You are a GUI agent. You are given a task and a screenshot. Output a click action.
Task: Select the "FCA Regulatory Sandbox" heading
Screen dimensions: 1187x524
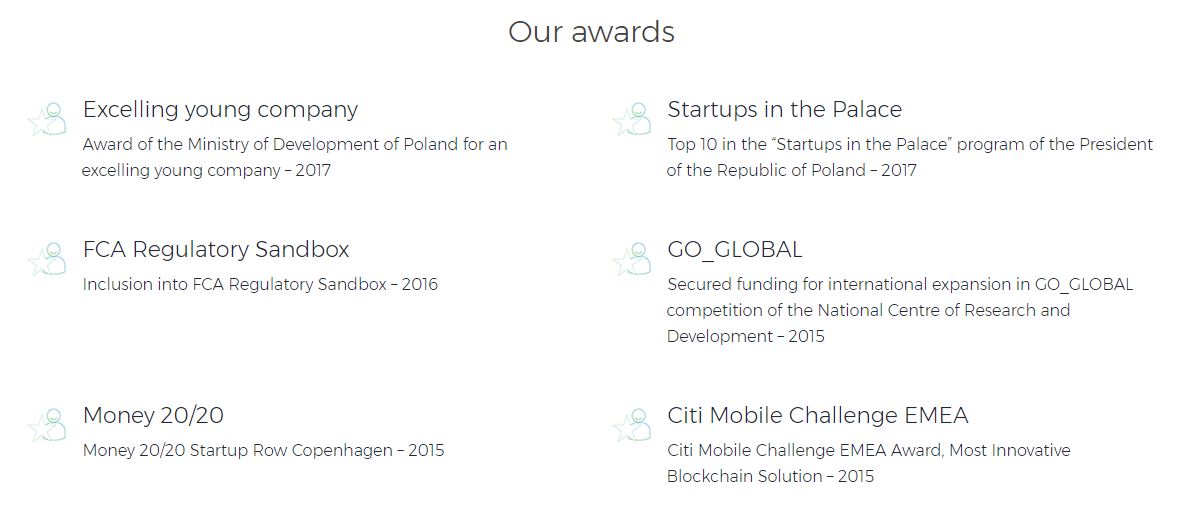pos(216,249)
